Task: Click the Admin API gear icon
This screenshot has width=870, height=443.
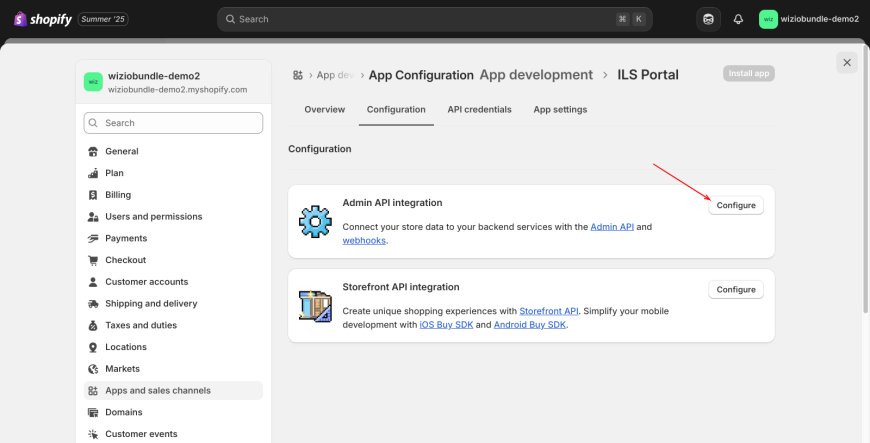Action: pyautogui.click(x=315, y=222)
